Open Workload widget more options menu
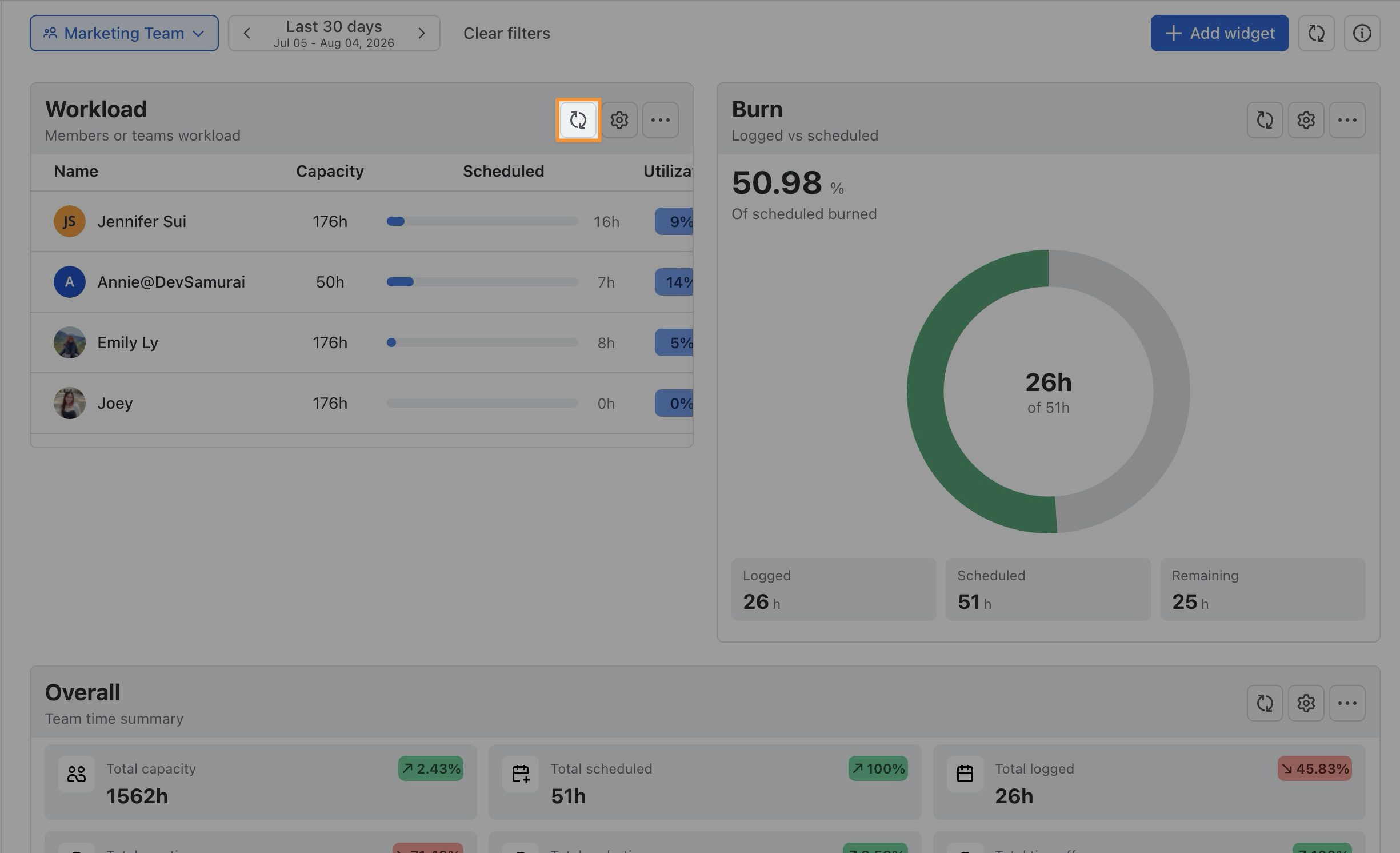This screenshot has width=1400, height=853. (660, 120)
